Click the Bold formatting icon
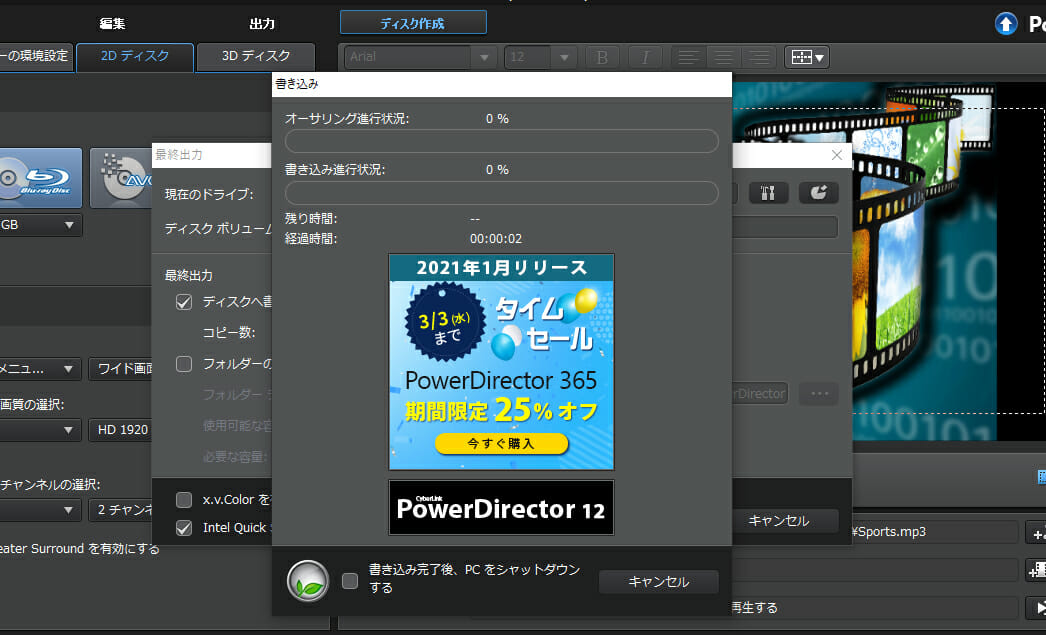Viewport: 1046px width, 635px height. [602, 57]
